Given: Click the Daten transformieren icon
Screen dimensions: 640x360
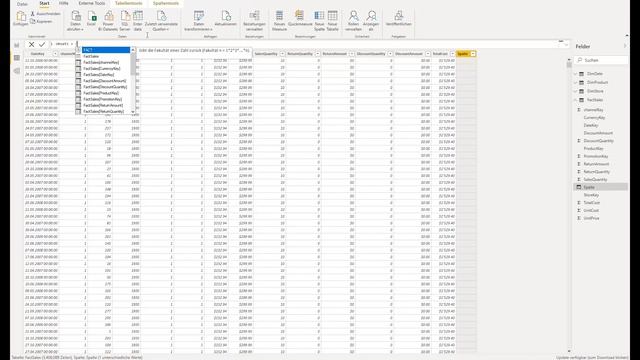Looking at the screenshot, I should point(199,16).
